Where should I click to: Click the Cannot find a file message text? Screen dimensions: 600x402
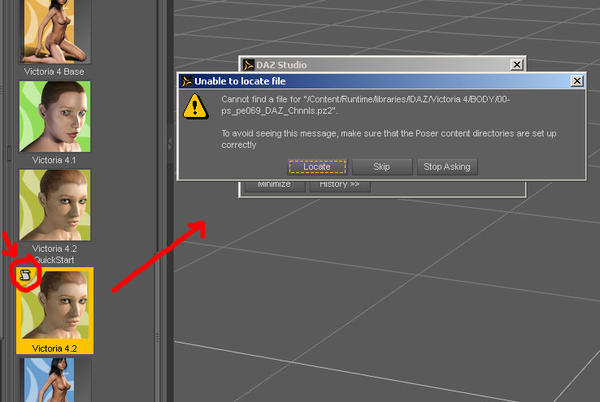(x=365, y=105)
